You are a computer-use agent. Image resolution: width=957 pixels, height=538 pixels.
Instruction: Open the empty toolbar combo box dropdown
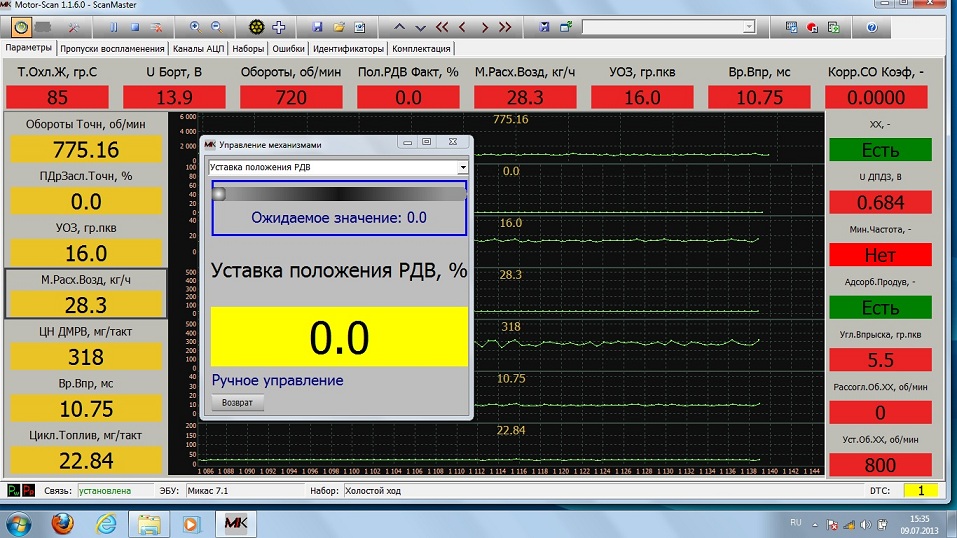click(749, 27)
